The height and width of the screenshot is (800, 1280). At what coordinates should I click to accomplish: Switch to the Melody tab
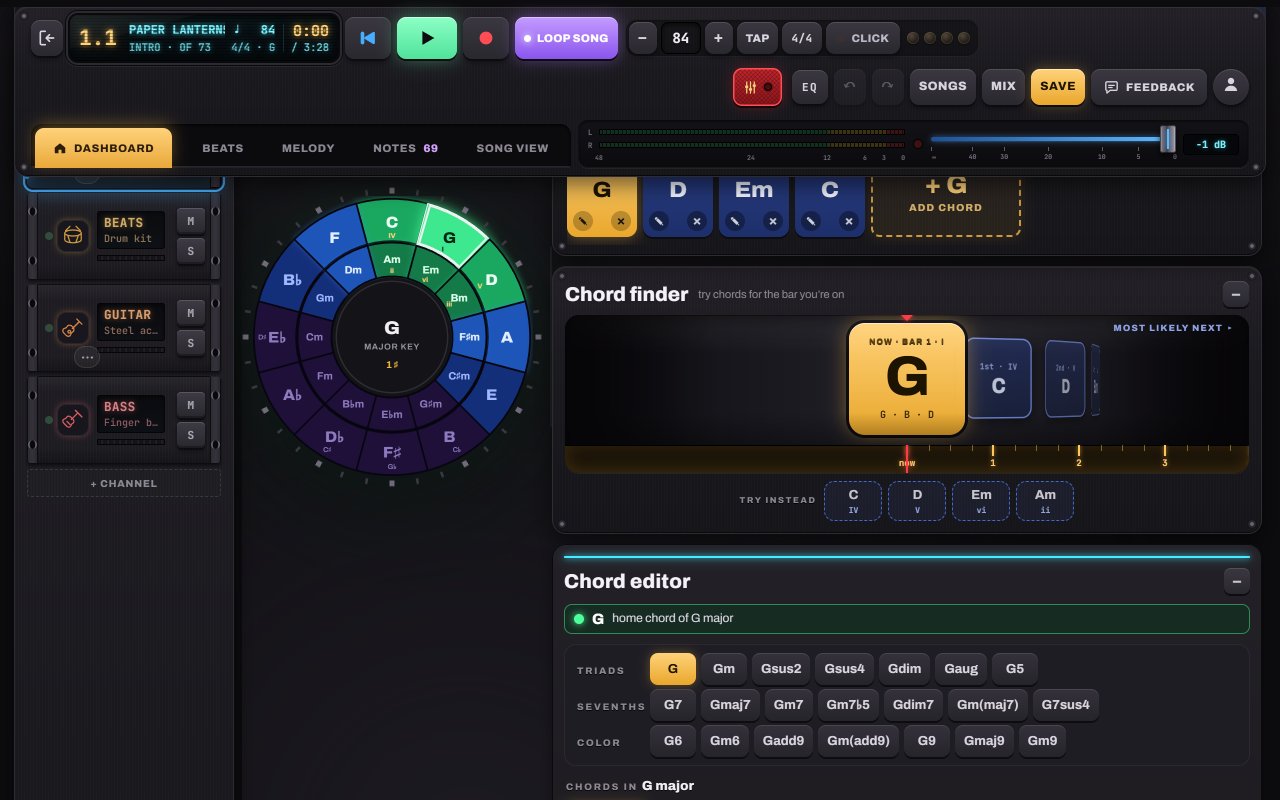[308, 148]
